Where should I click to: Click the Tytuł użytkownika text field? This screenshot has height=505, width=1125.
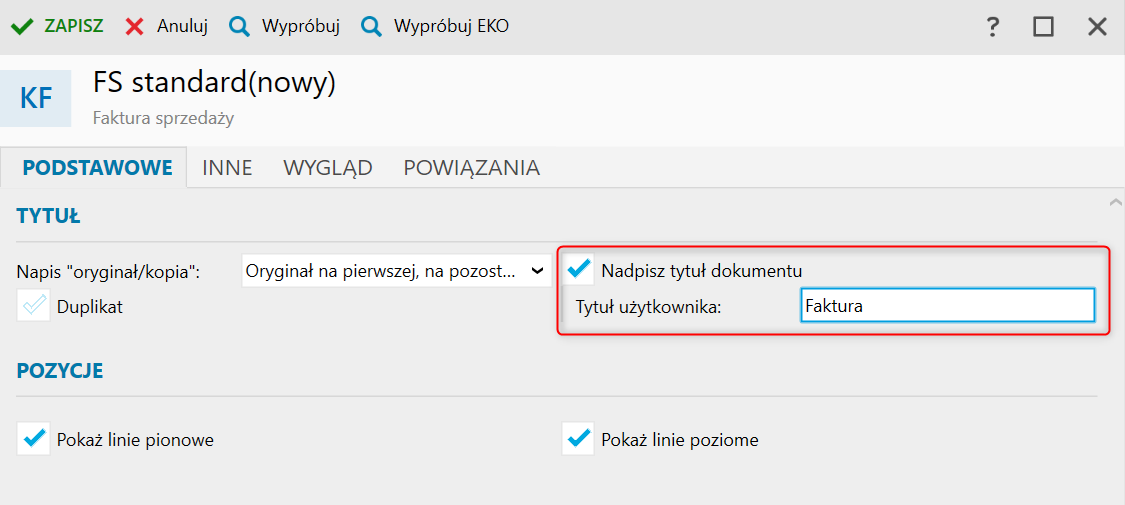point(947,305)
